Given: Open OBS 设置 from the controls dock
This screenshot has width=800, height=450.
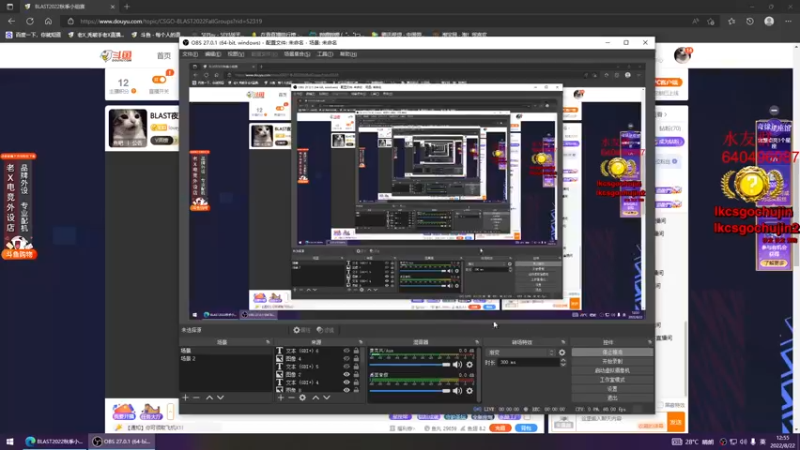Looking at the screenshot, I should point(612,389).
